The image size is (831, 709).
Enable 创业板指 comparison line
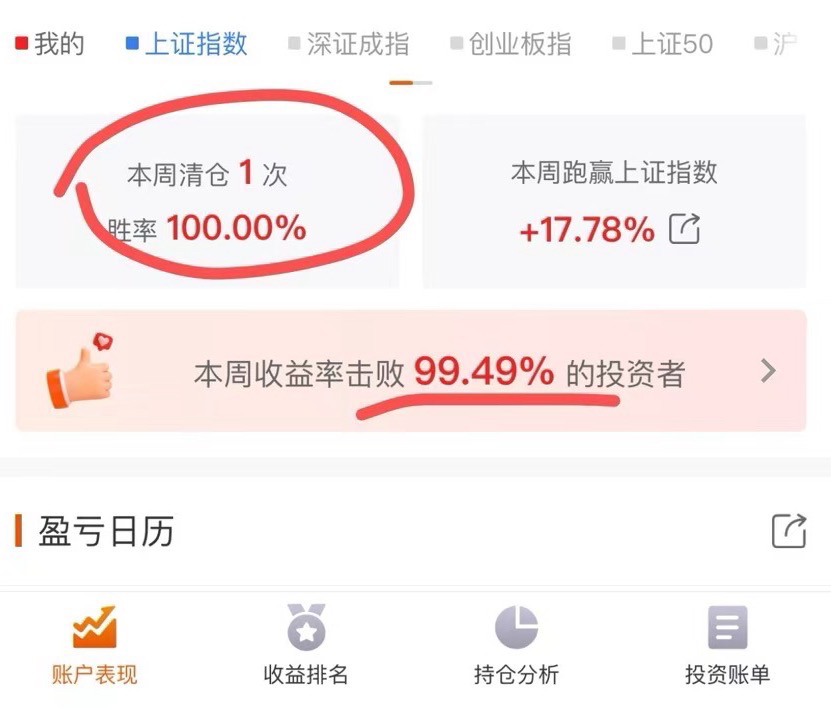click(x=511, y=43)
